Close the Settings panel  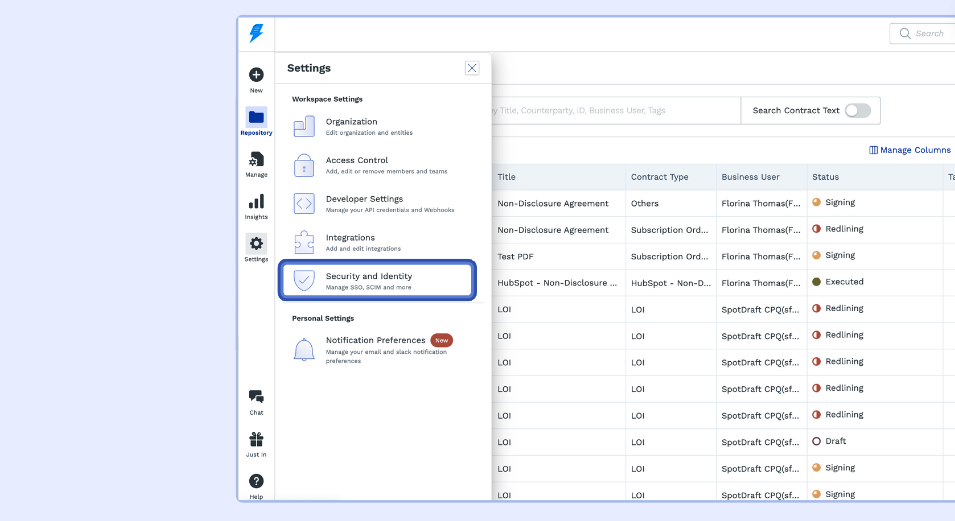point(472,68)
